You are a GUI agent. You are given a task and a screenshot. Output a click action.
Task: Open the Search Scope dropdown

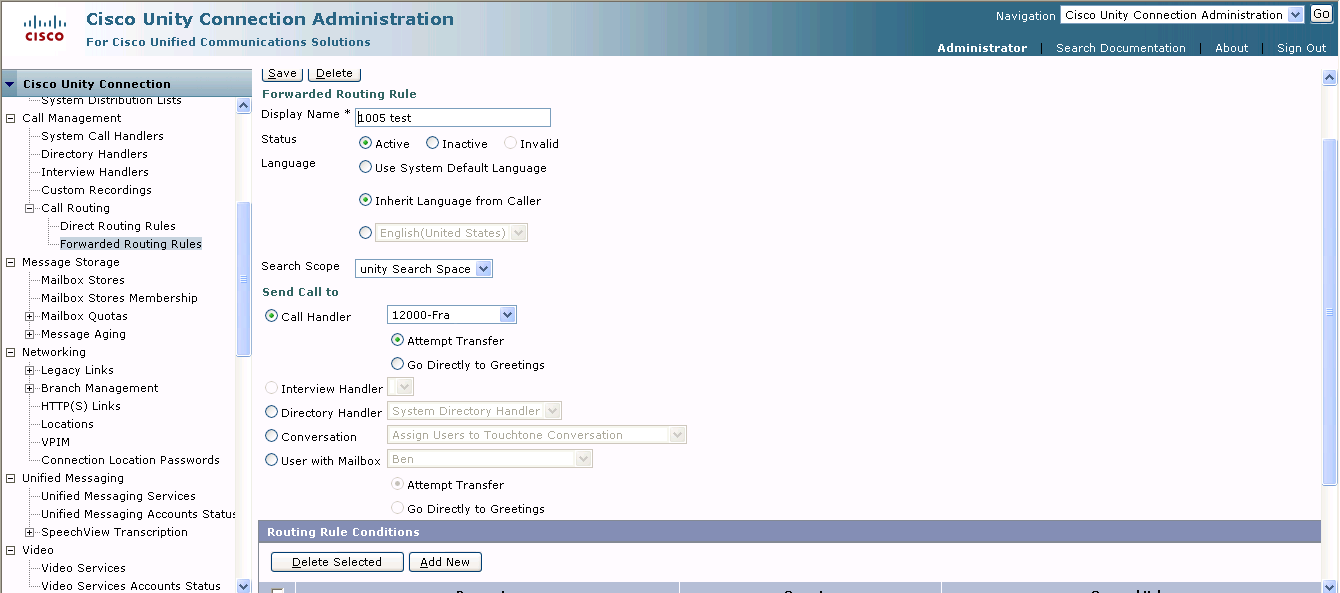(424, 269)
